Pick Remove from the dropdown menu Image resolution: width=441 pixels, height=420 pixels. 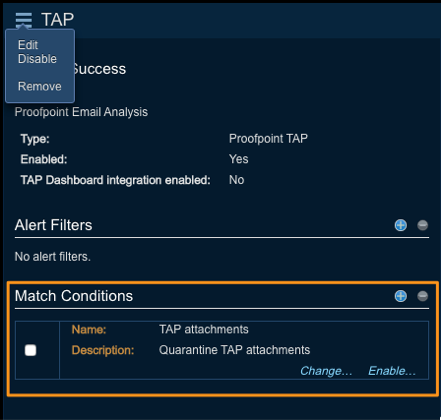pyautogui.click(x=40, y=87)
